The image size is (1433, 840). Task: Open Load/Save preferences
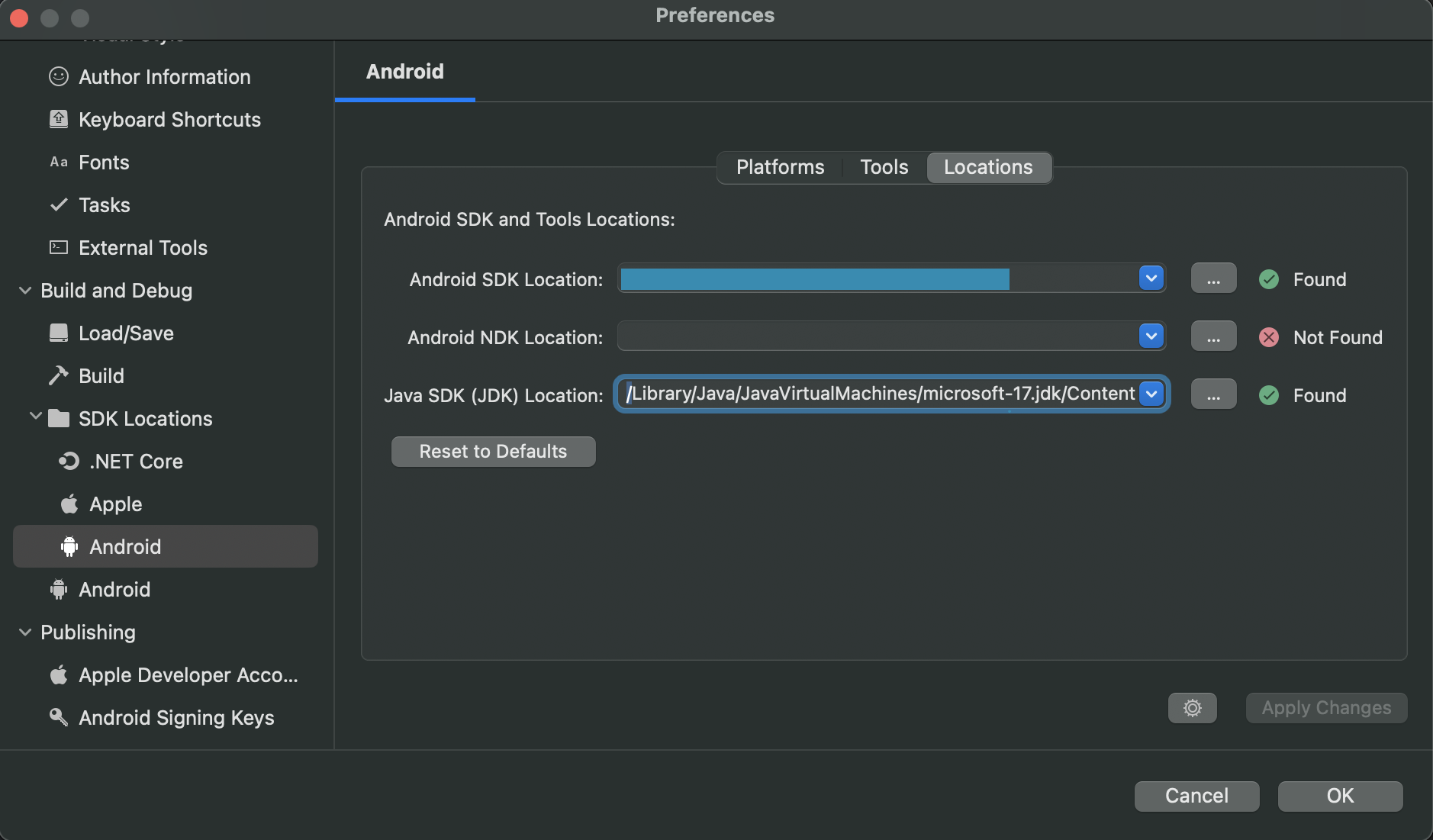126,333
